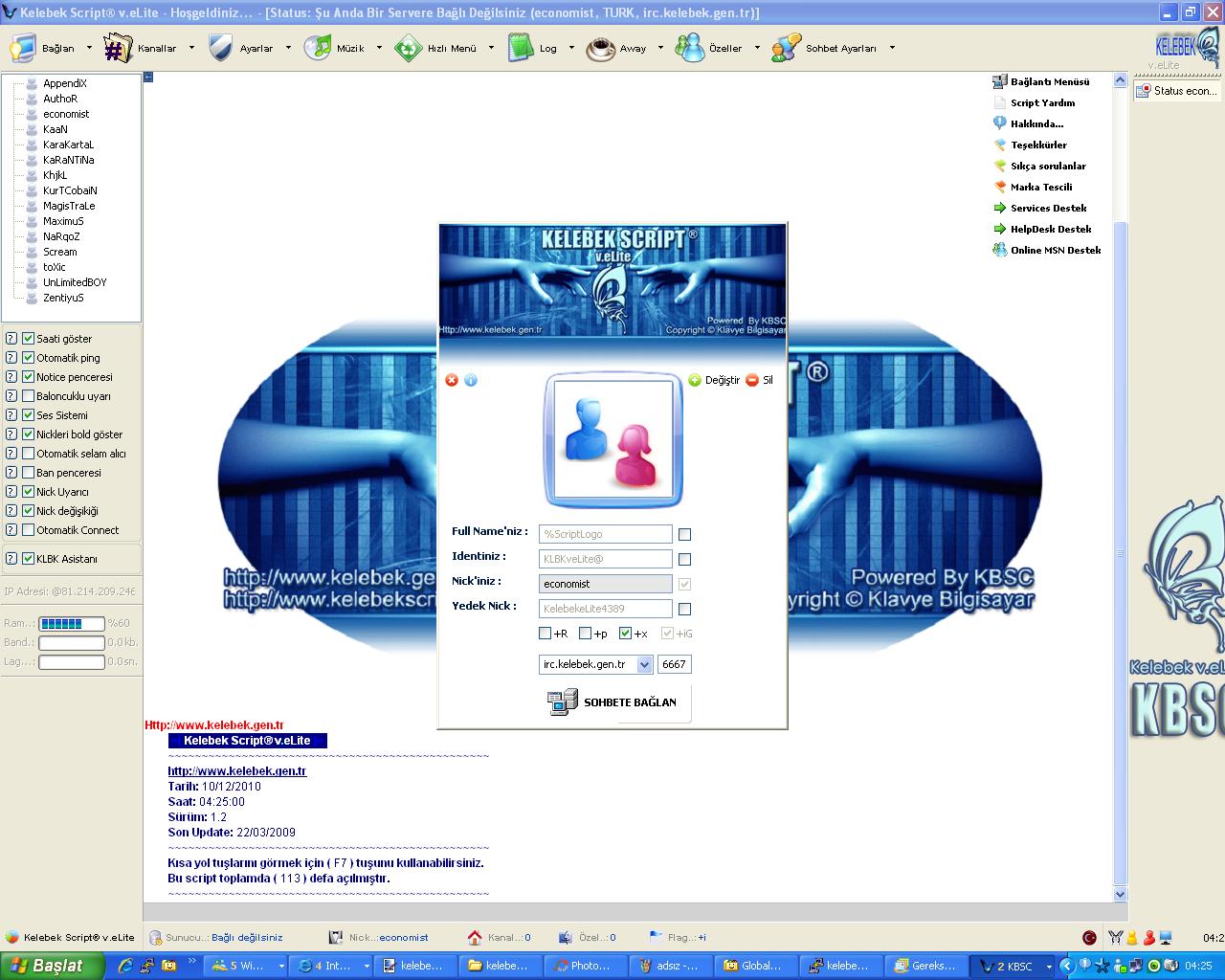Click the red close icon in the login dialog
The image size is (1225, 980).
click(452, 380)
